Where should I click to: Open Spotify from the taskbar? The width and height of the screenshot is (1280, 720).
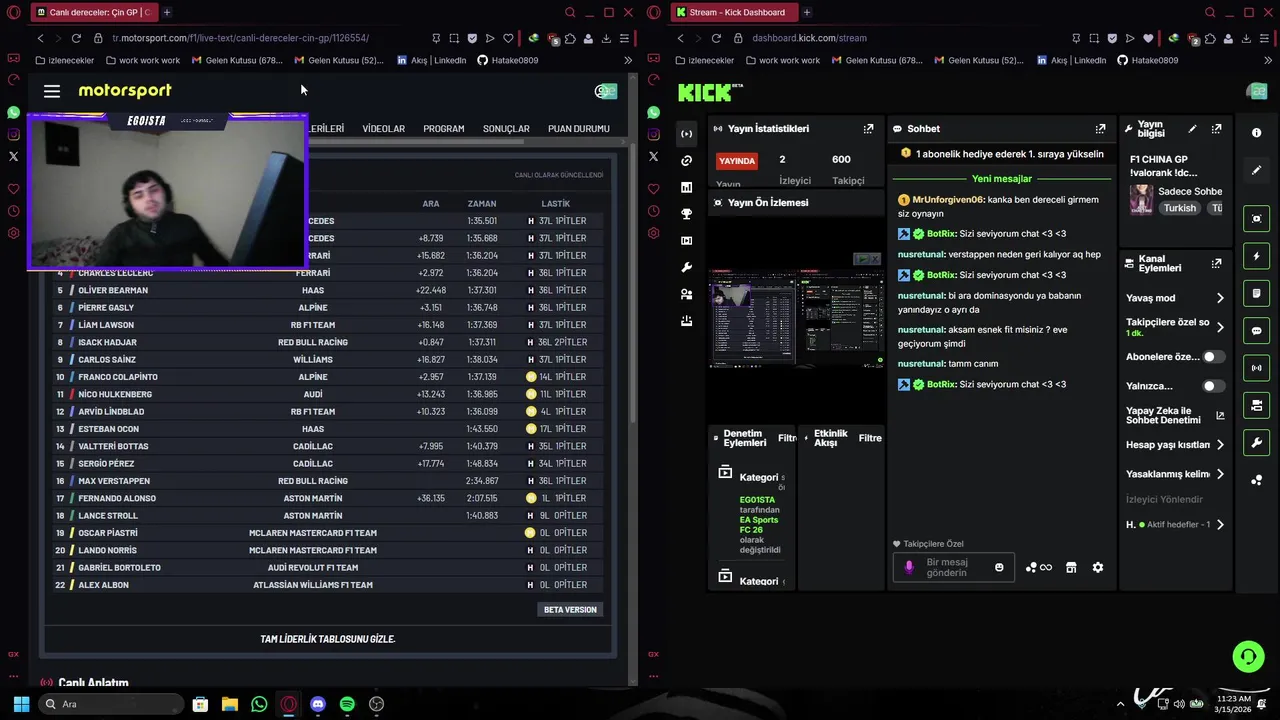(x=347, y=704)
